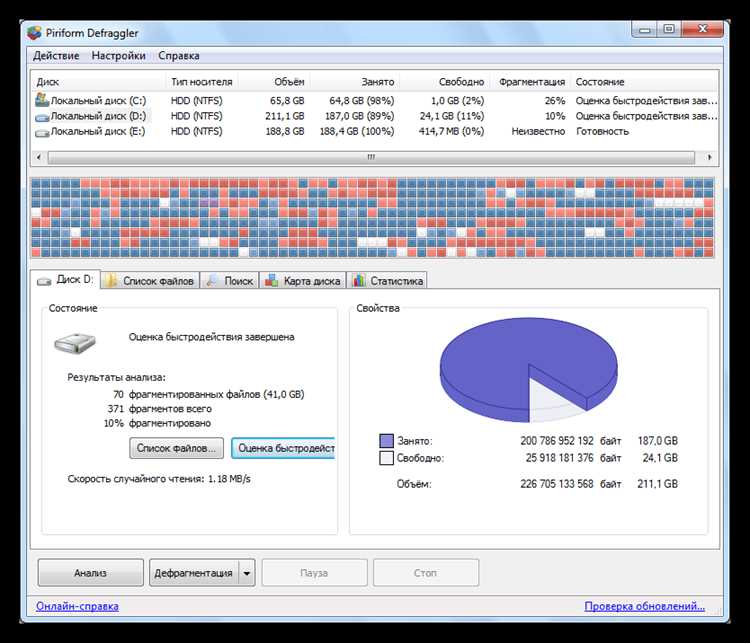Open the Онлайн-справка link
Viewport: 750px width, 643px height.
77,606
